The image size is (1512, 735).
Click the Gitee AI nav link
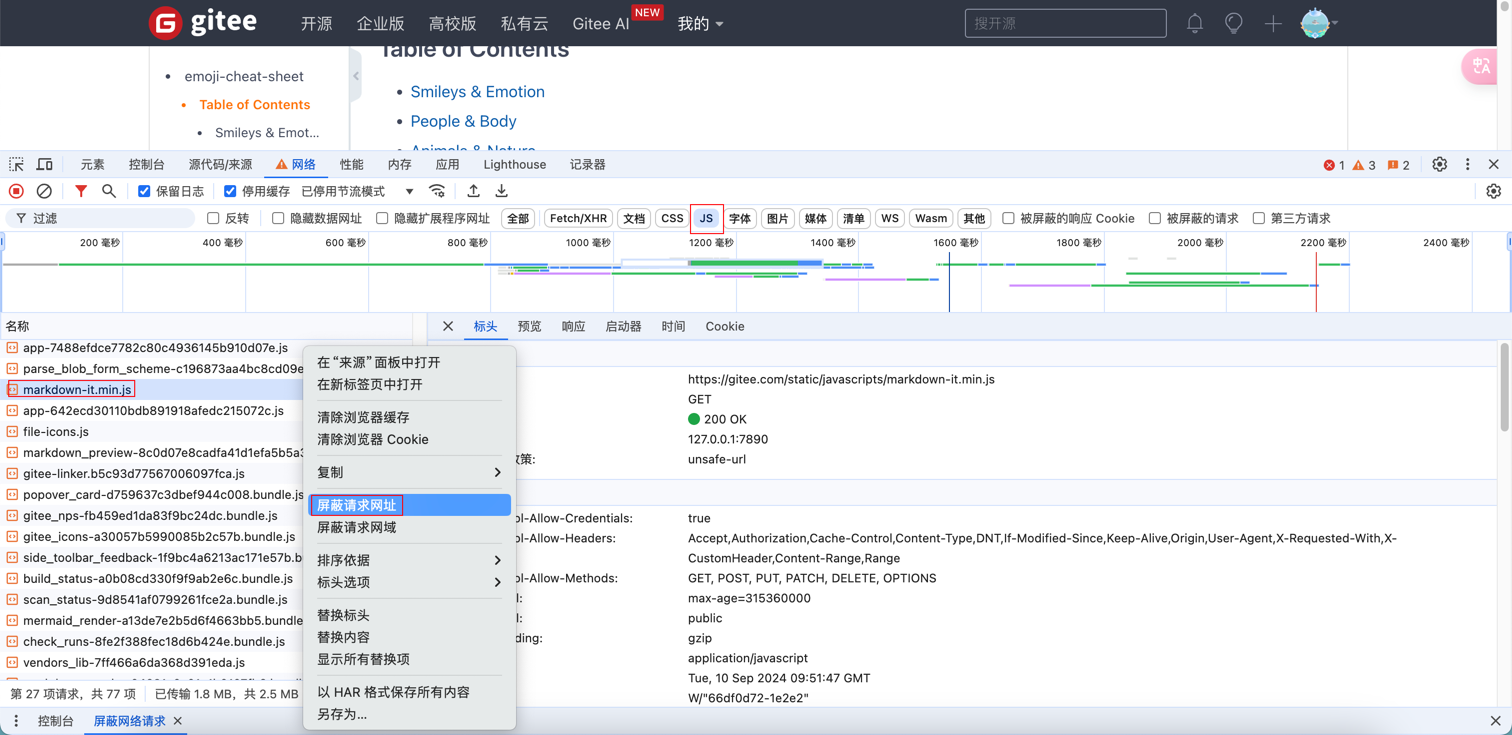coord(600,23)
